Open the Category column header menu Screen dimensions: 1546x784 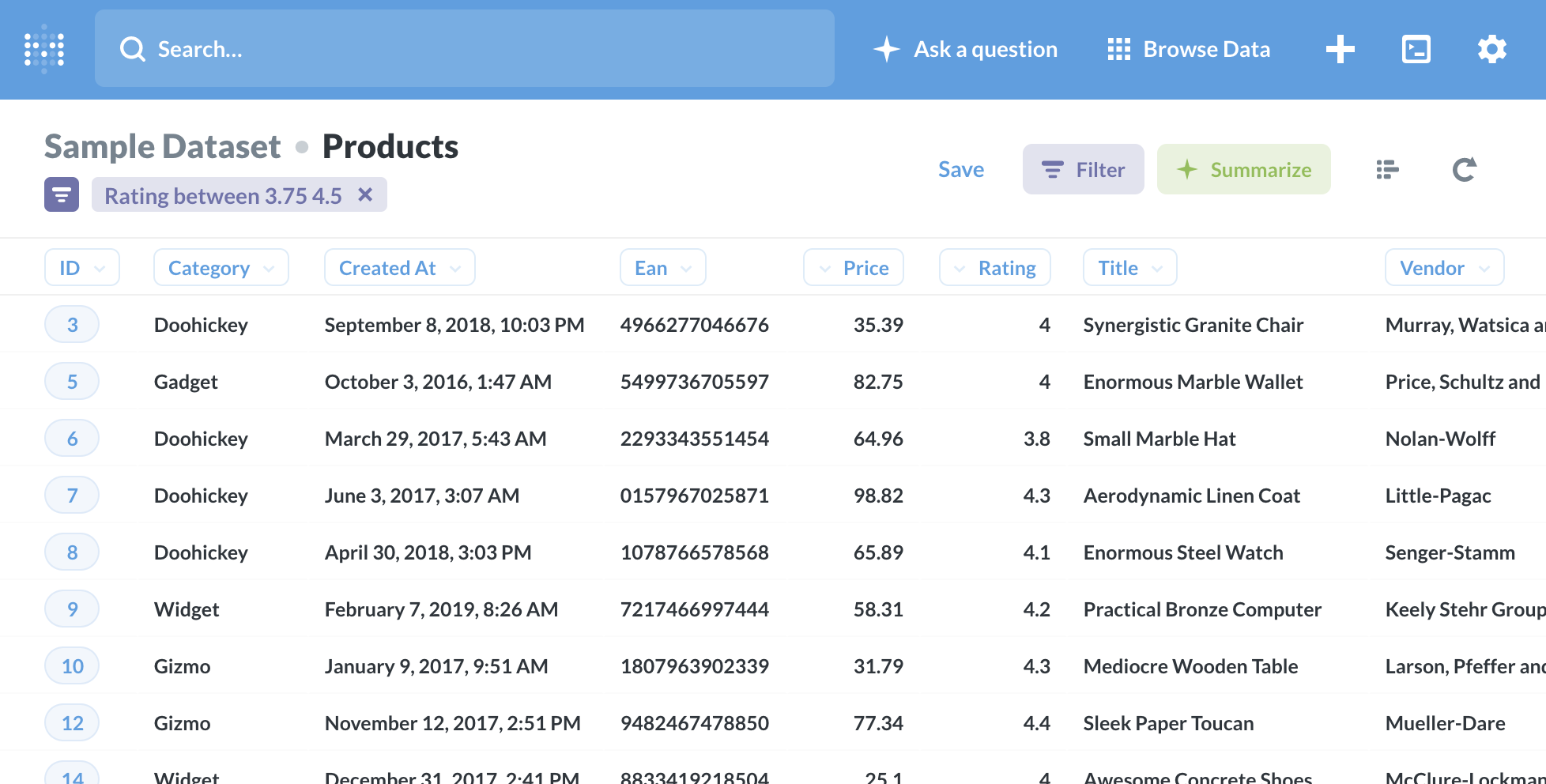click(221, 267)
